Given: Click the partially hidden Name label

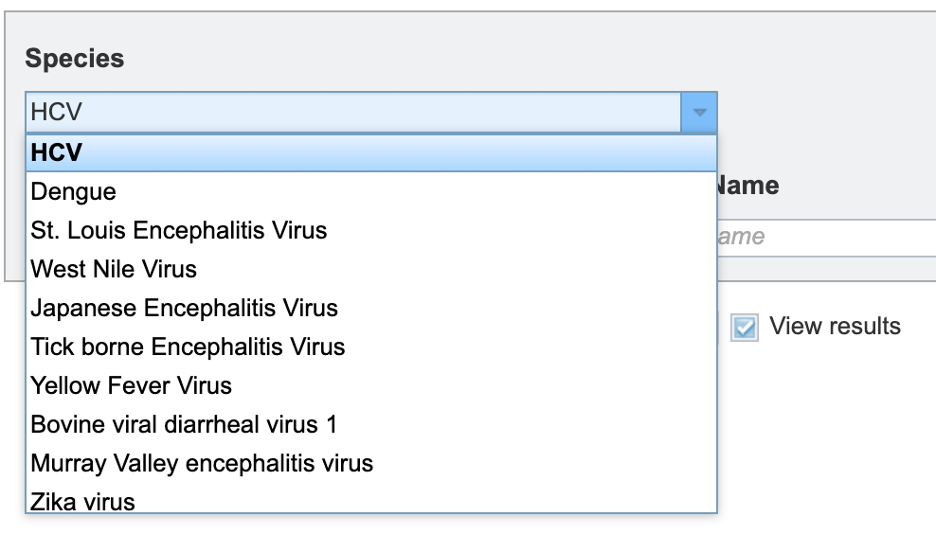Looking at the screenshot, I should coord(748,186).
